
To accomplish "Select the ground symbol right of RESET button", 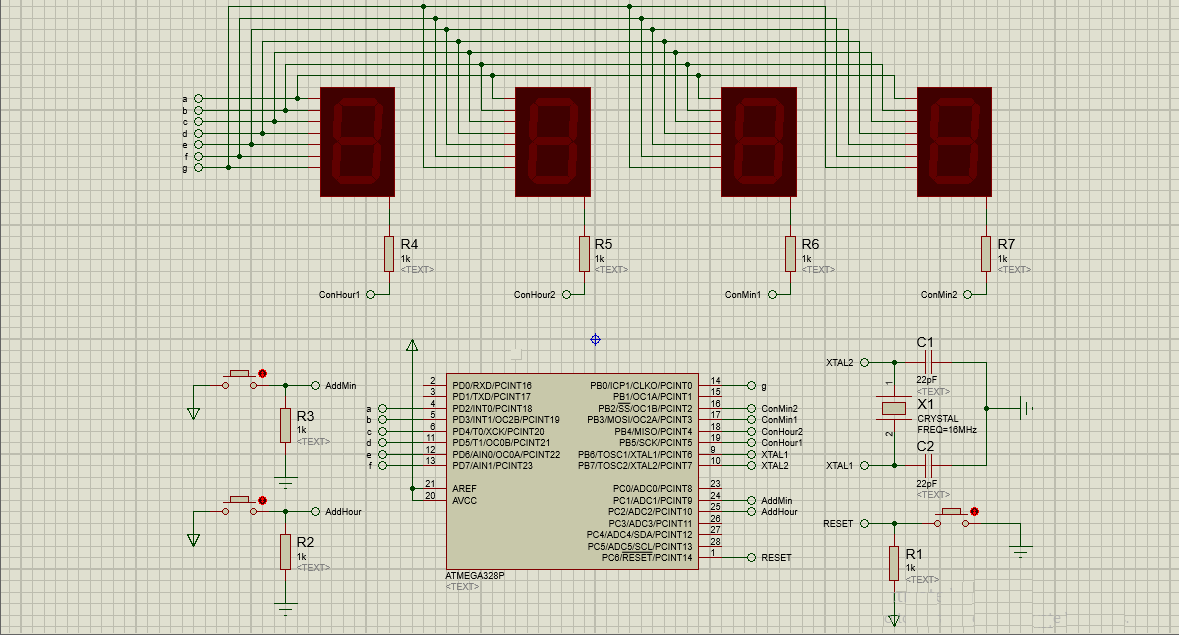I will (x=1020, y=552).
